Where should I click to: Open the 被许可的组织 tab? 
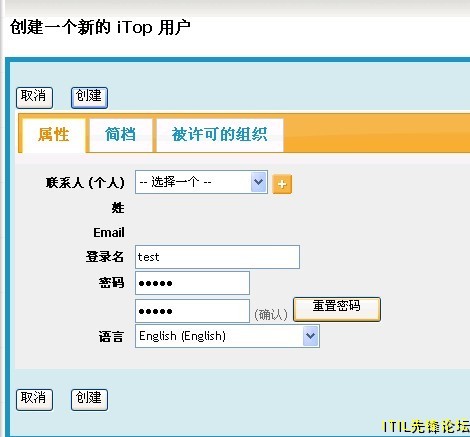click(x=220, y=135)
